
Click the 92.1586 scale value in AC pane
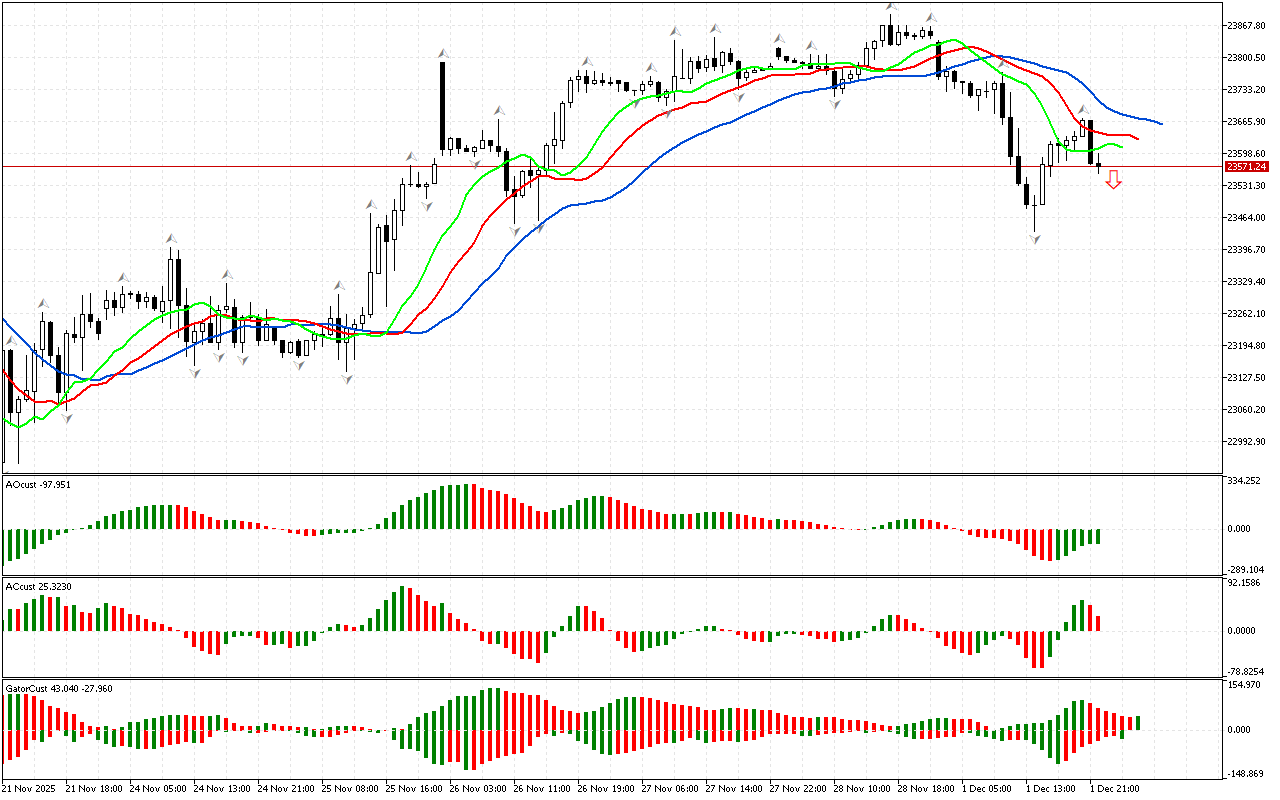point(1246,582)
